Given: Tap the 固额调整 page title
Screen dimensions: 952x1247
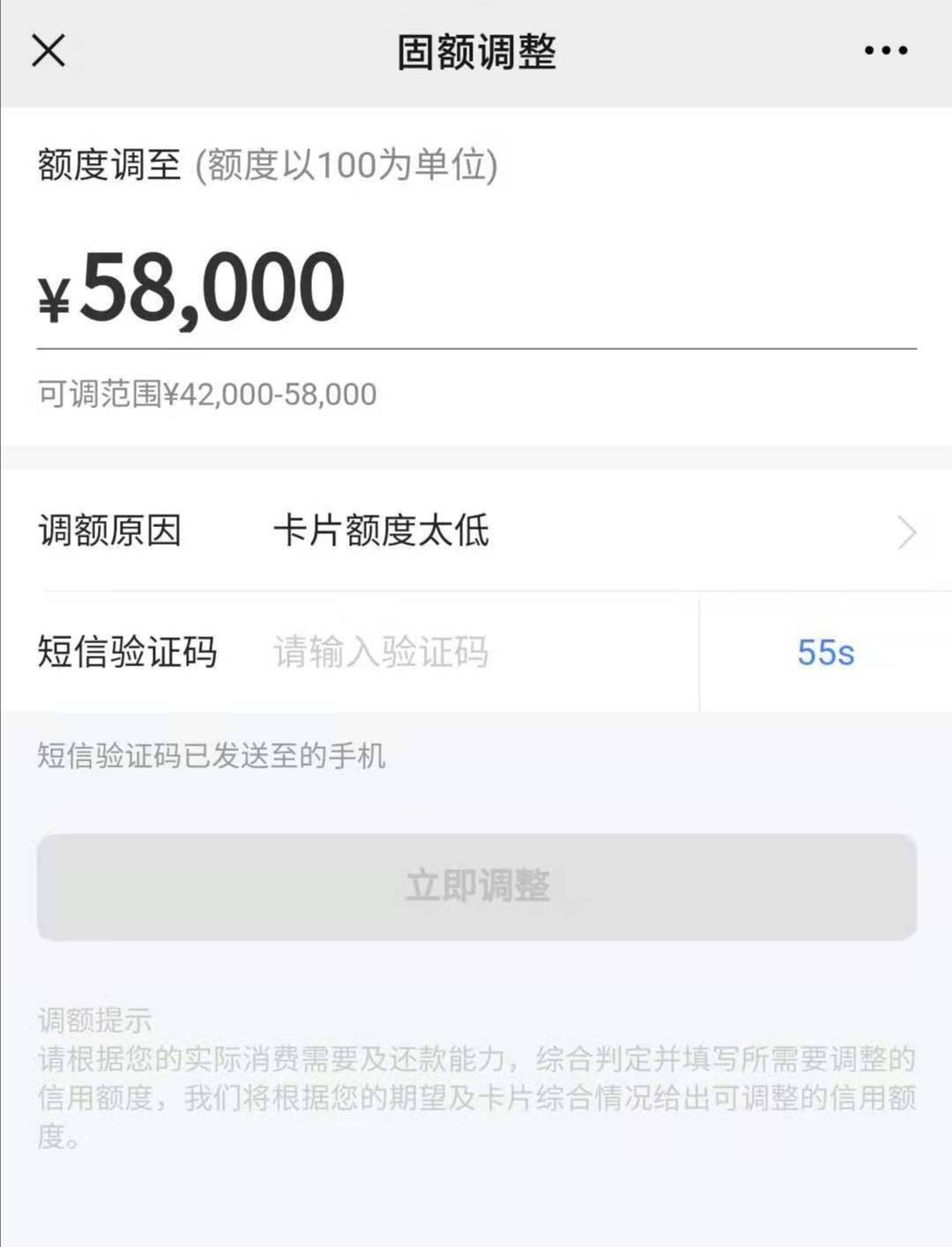Looking at the screenshot, I should coord(477,51).
